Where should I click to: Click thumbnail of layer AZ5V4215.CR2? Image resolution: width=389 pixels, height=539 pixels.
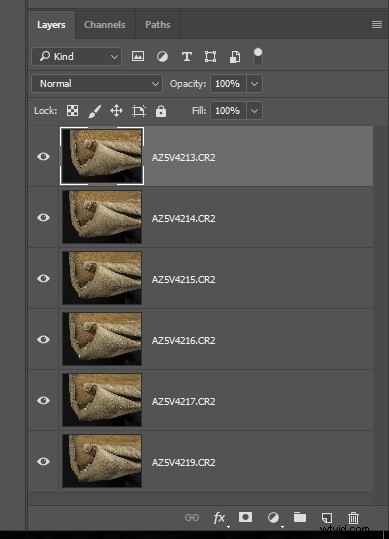point(102,278)
